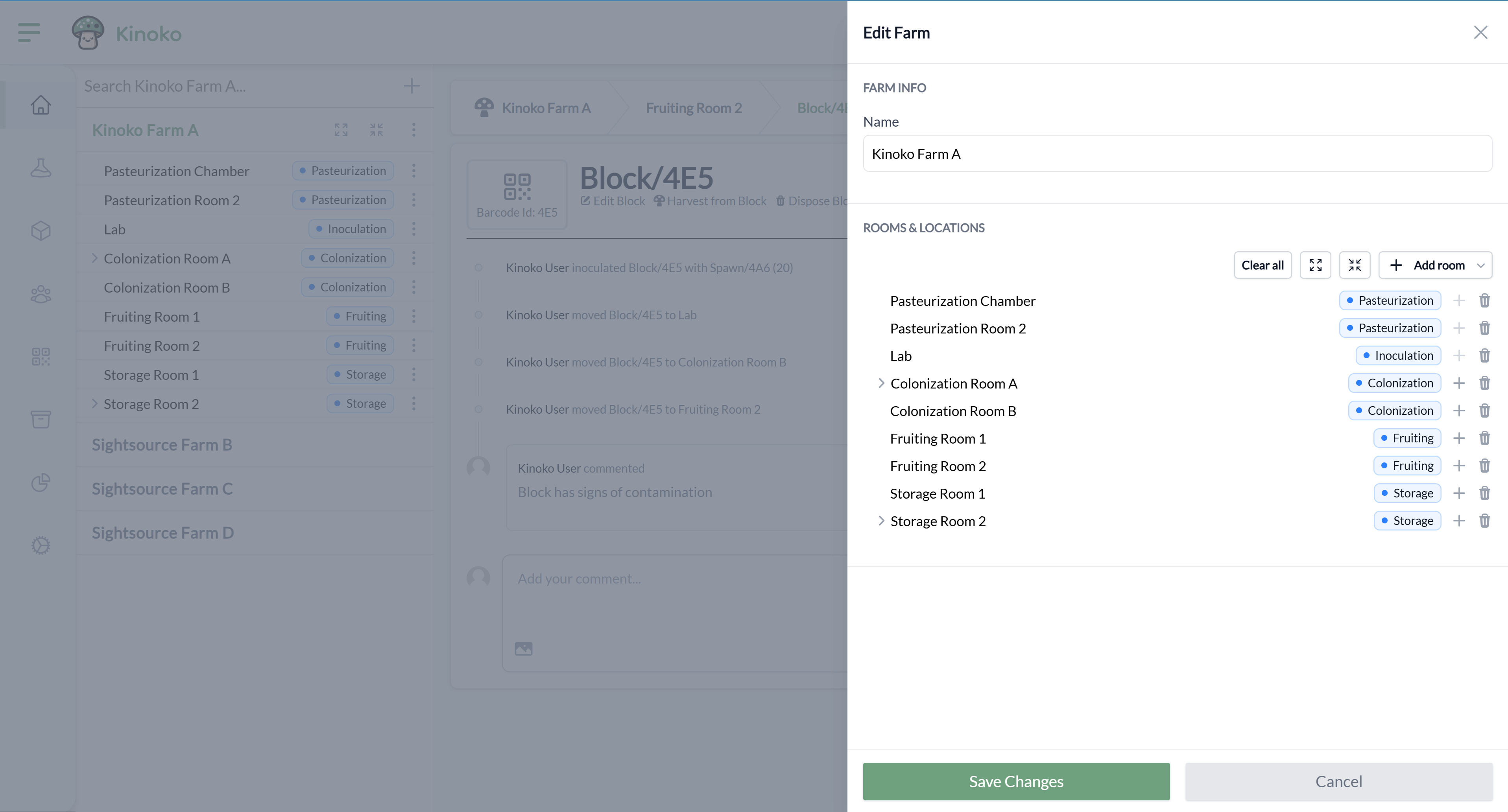Viewport: 1508px width, 812px height.
Task: Open the Add room dropdown arrow
Action: tap(1480, 265)
